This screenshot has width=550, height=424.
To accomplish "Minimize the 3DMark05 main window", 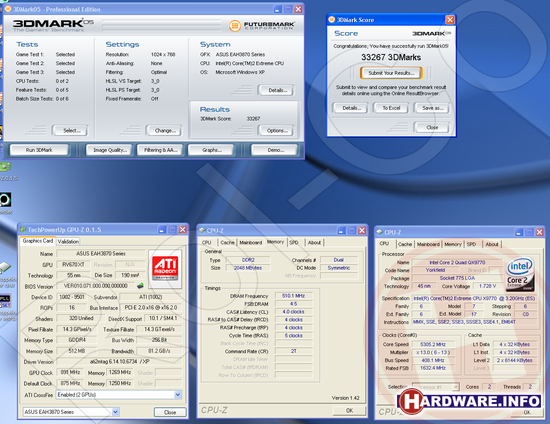I will point(277,9).
